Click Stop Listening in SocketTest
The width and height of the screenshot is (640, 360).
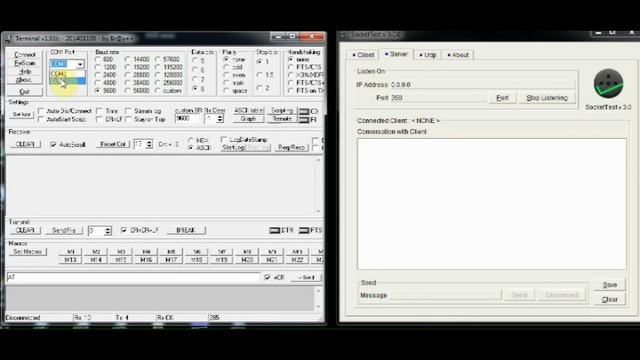tap(547, 98)
